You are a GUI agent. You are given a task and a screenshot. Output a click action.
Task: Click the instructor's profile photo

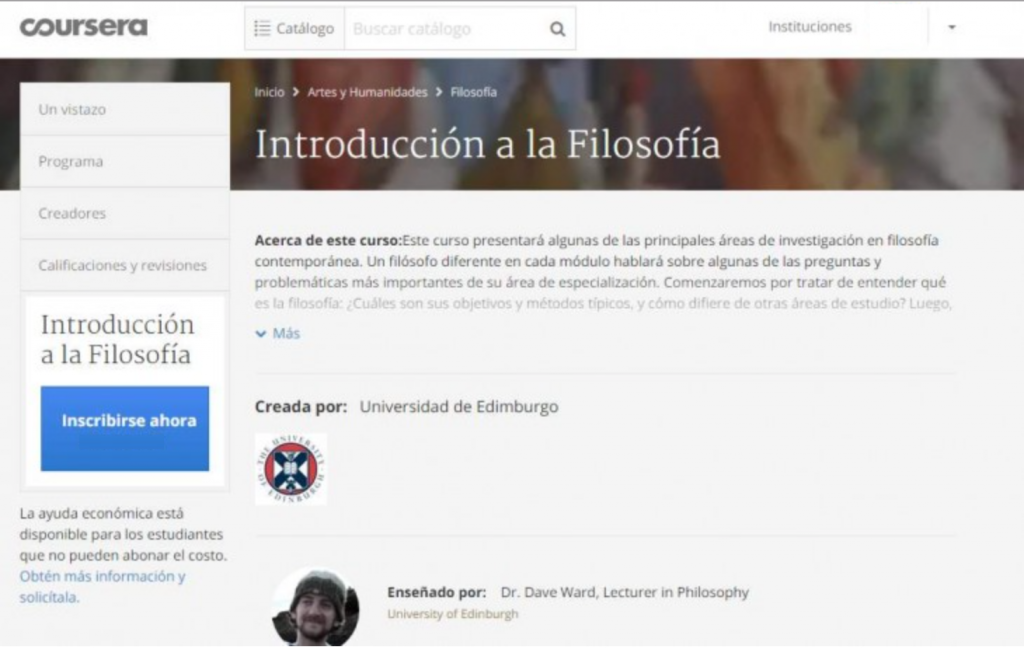tap(315, 607)
